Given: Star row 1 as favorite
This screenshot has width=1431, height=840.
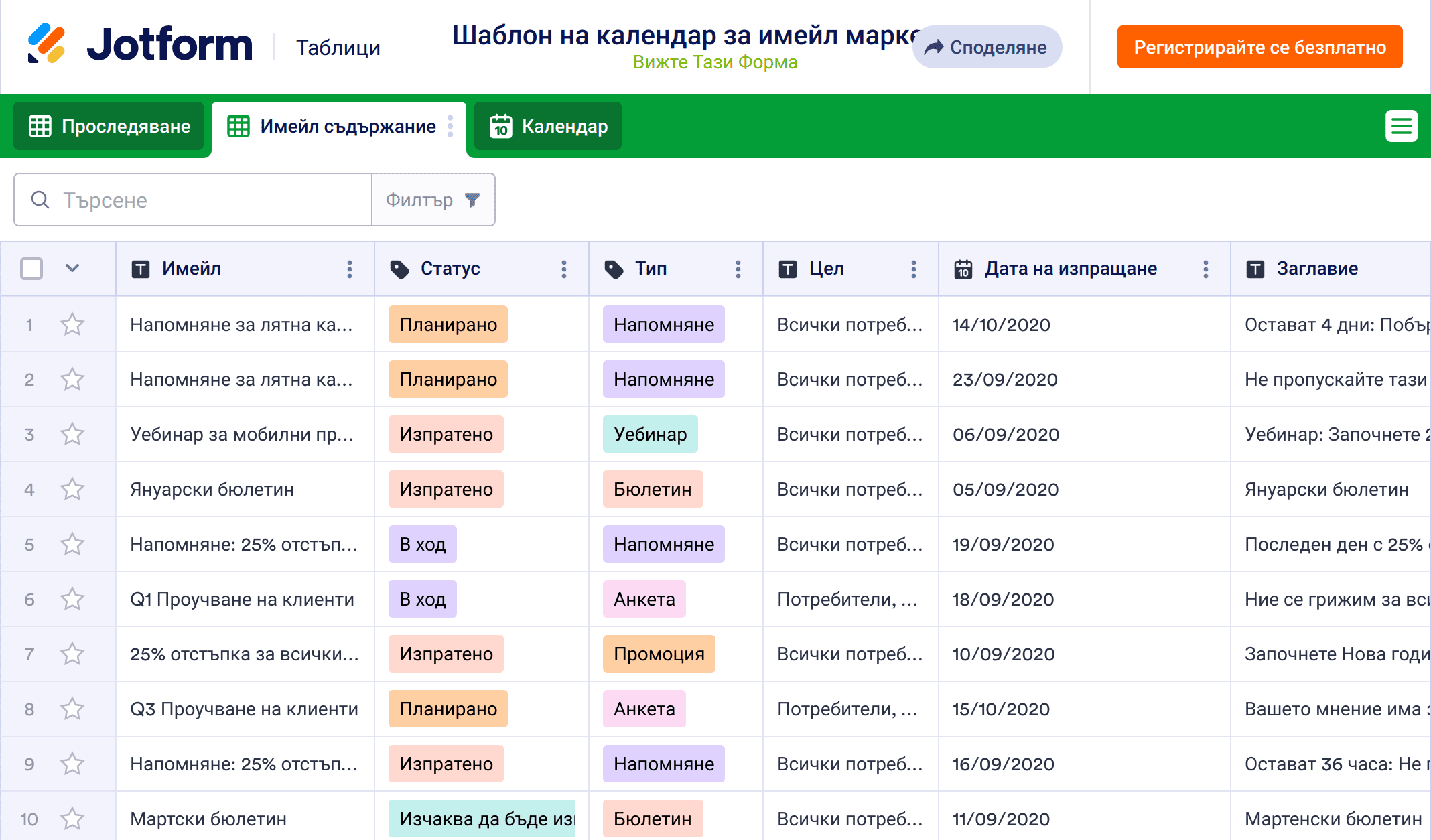Looking at the screenshot, I should tap(72, 325).
